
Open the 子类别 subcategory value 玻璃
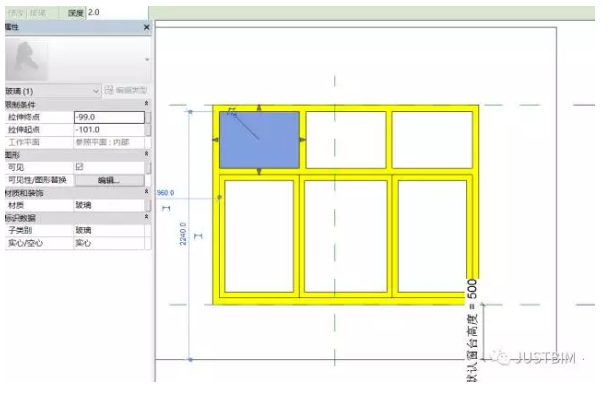coord(109,230)
